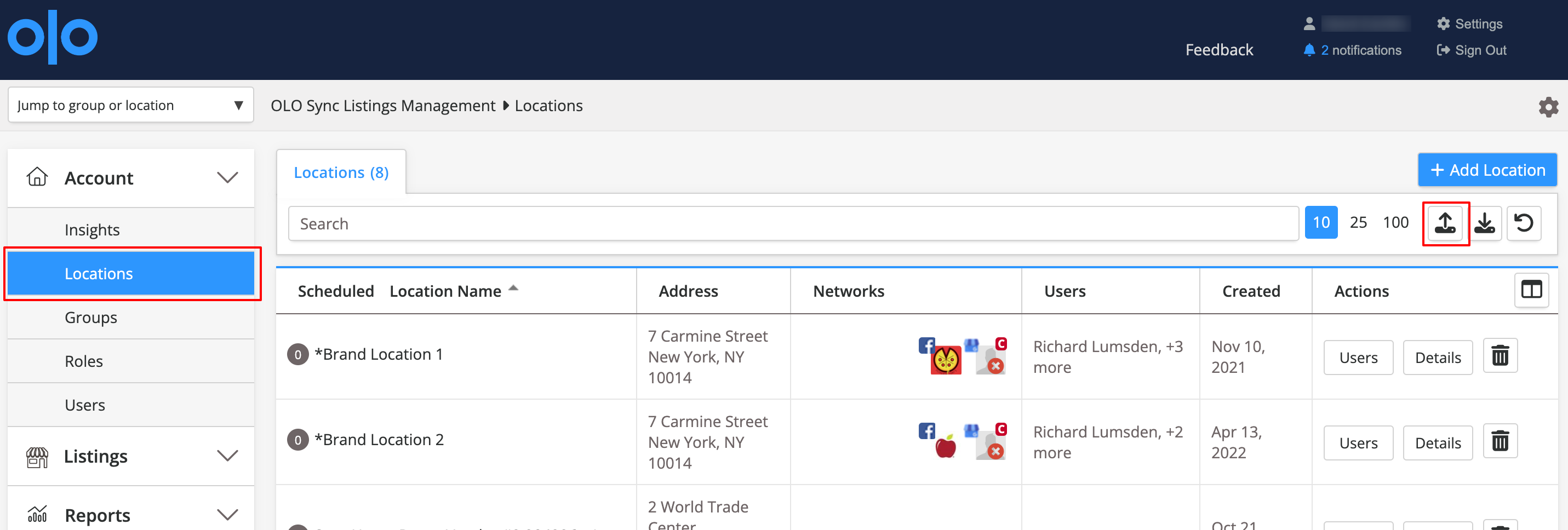Open the user profile icon
The height and width of the screenshot is (530, 1568).
1309,24
